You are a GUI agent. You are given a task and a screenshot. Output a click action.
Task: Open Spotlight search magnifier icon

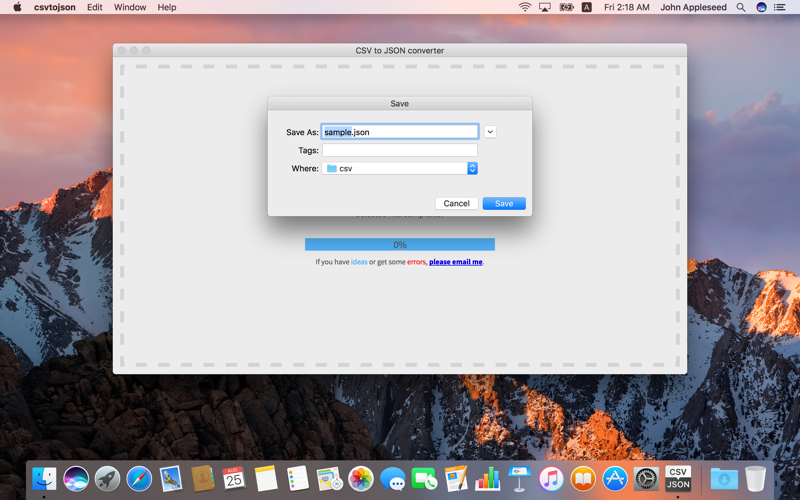tap(741, 7)
